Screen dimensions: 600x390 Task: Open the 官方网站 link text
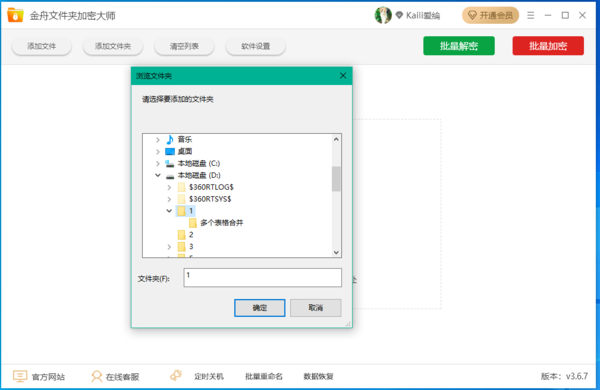coord(48,377)
